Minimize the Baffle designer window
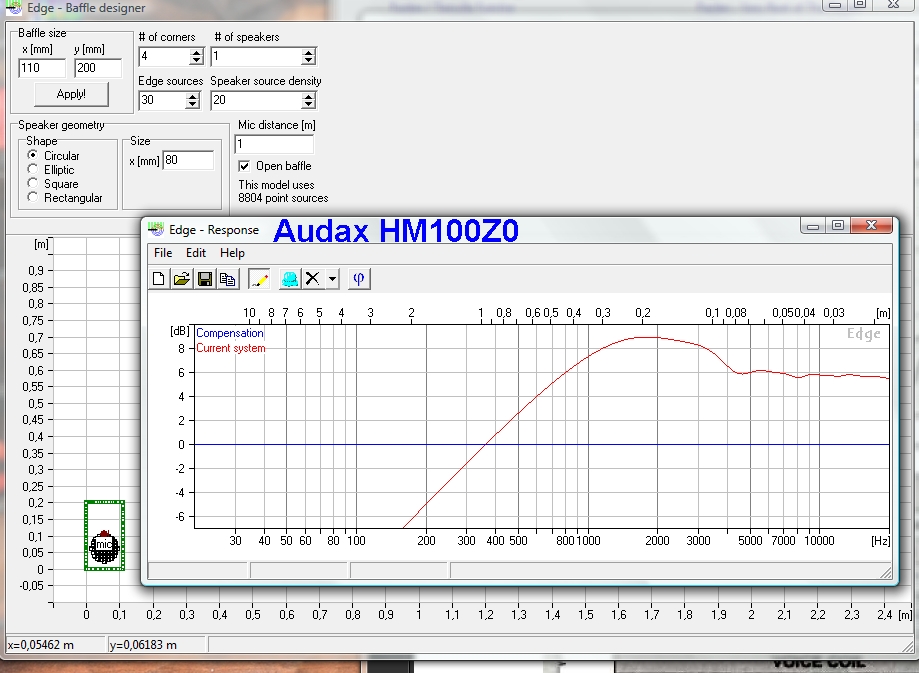The width and height of the screenshot is (919, 673). (835, 5)
